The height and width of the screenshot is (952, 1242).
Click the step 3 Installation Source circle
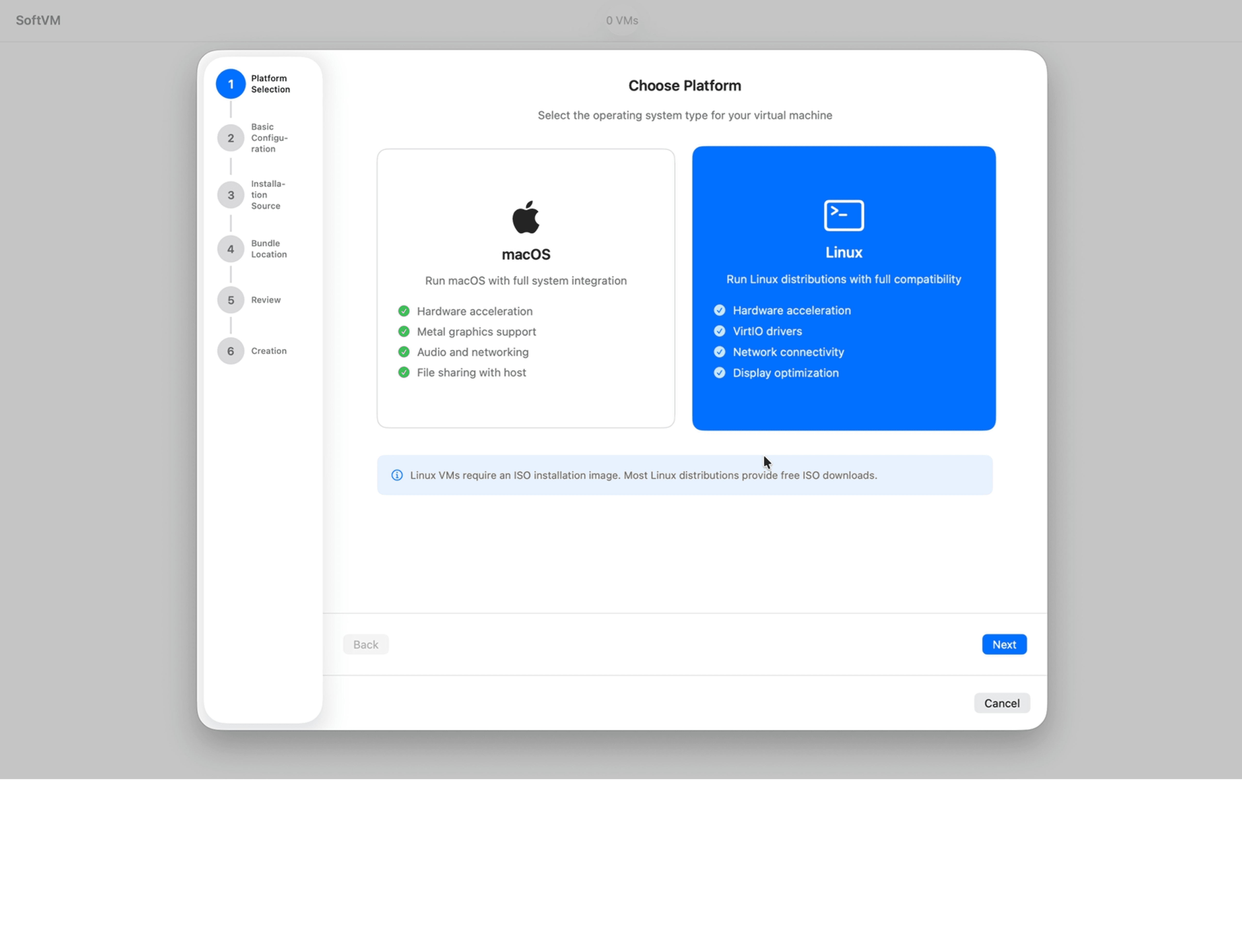point(231,195)
